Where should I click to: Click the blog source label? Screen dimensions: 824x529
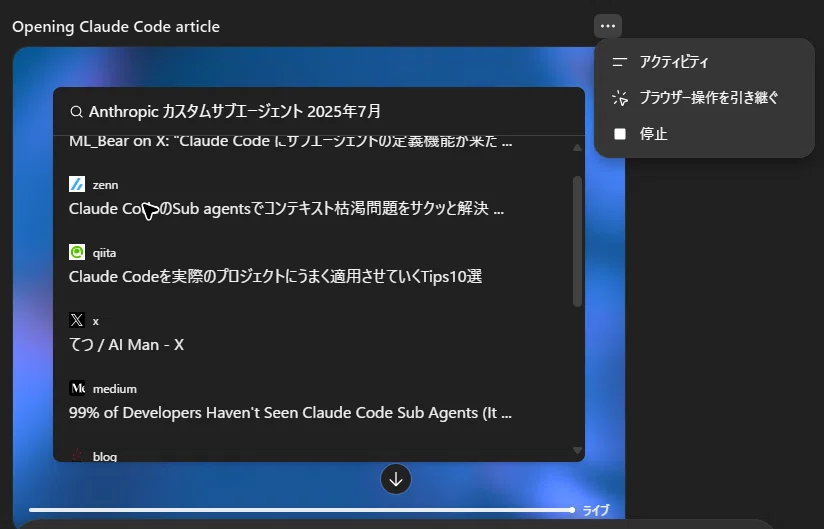[105, 457]
